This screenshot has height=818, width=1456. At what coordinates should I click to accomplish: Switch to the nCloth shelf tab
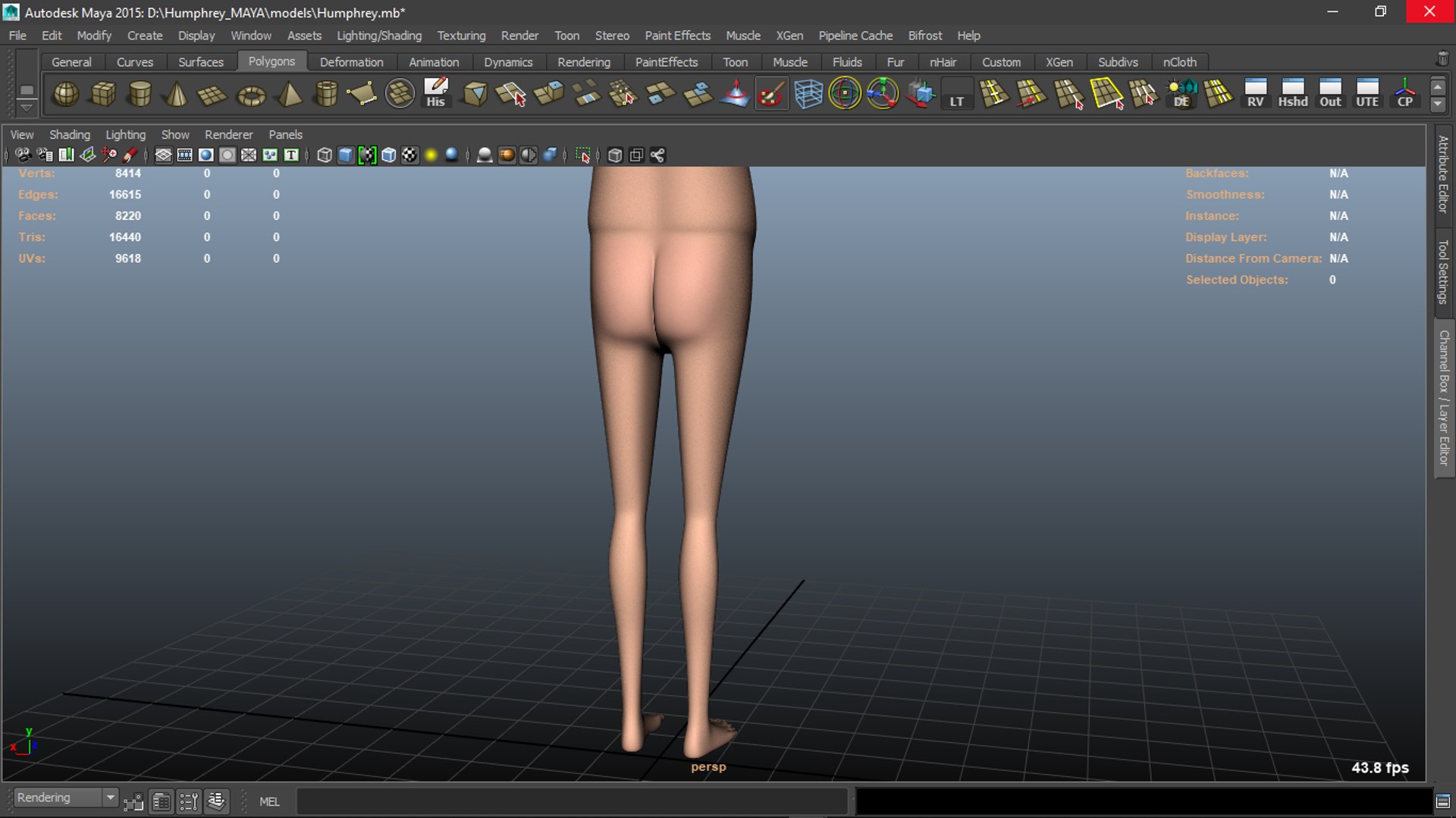[1179, 62]
